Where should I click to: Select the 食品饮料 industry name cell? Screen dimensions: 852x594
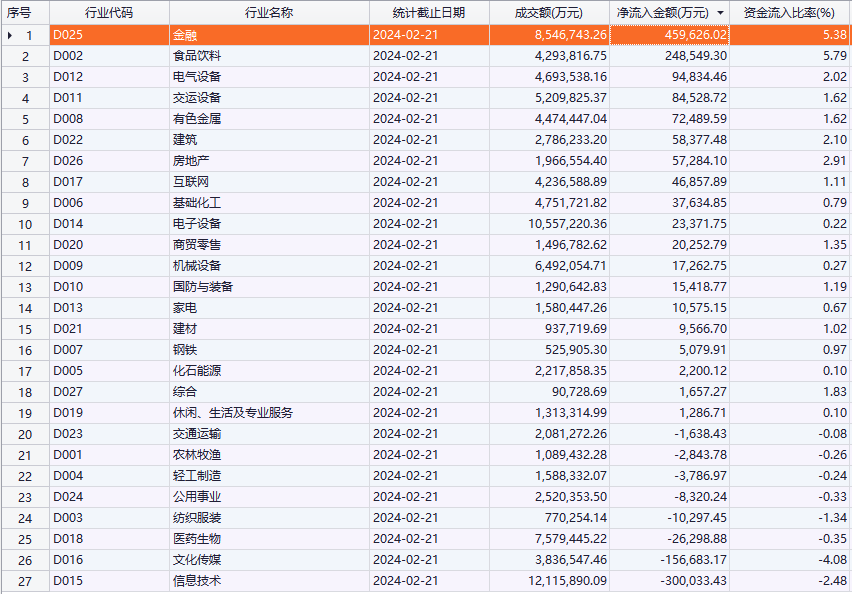pos(197,56)
